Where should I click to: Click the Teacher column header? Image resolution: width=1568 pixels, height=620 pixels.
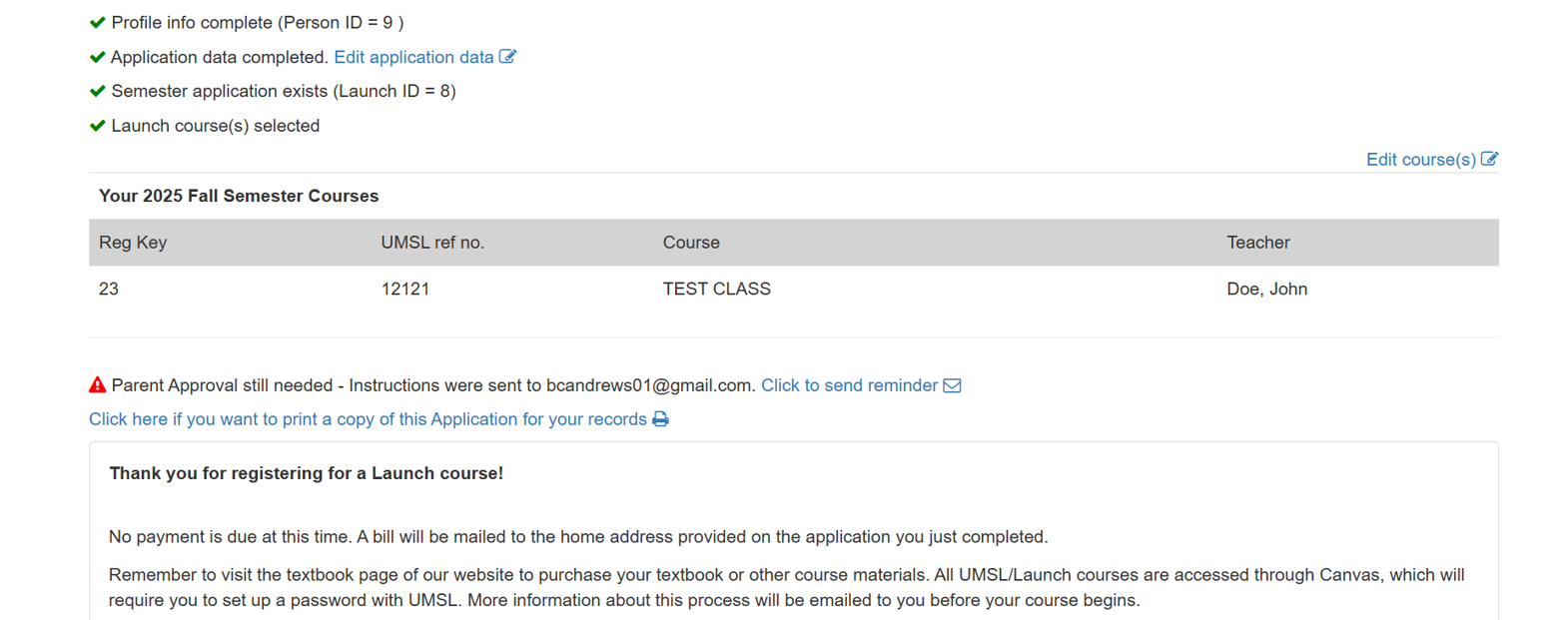(x=1257, y=242)
